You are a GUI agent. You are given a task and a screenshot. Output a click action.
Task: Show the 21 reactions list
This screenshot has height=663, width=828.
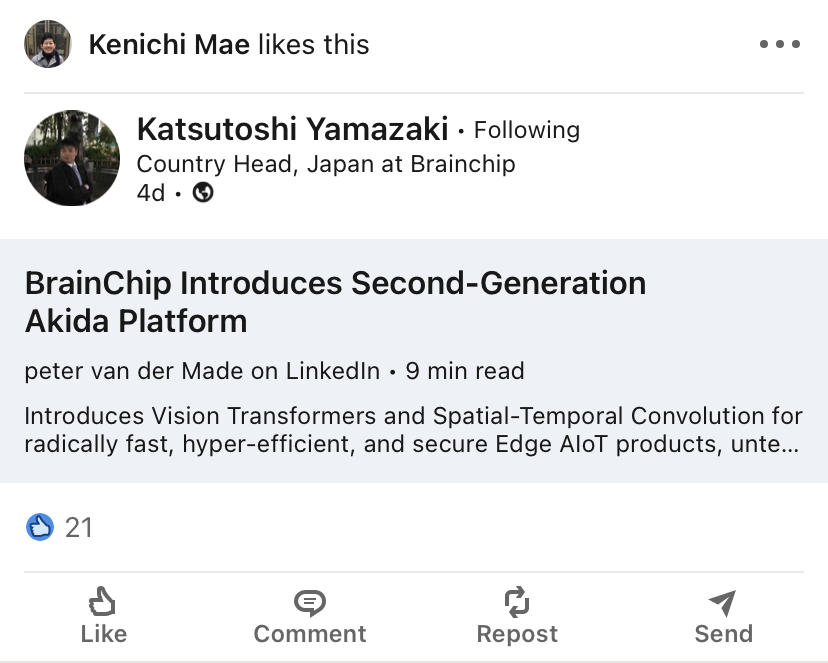click(78, 527)
